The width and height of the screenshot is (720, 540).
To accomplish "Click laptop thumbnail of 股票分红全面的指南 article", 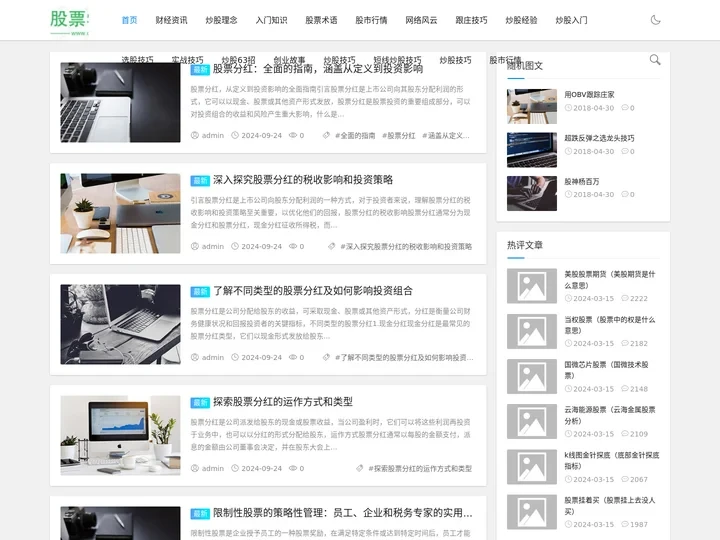I will (x=120, y=102).
